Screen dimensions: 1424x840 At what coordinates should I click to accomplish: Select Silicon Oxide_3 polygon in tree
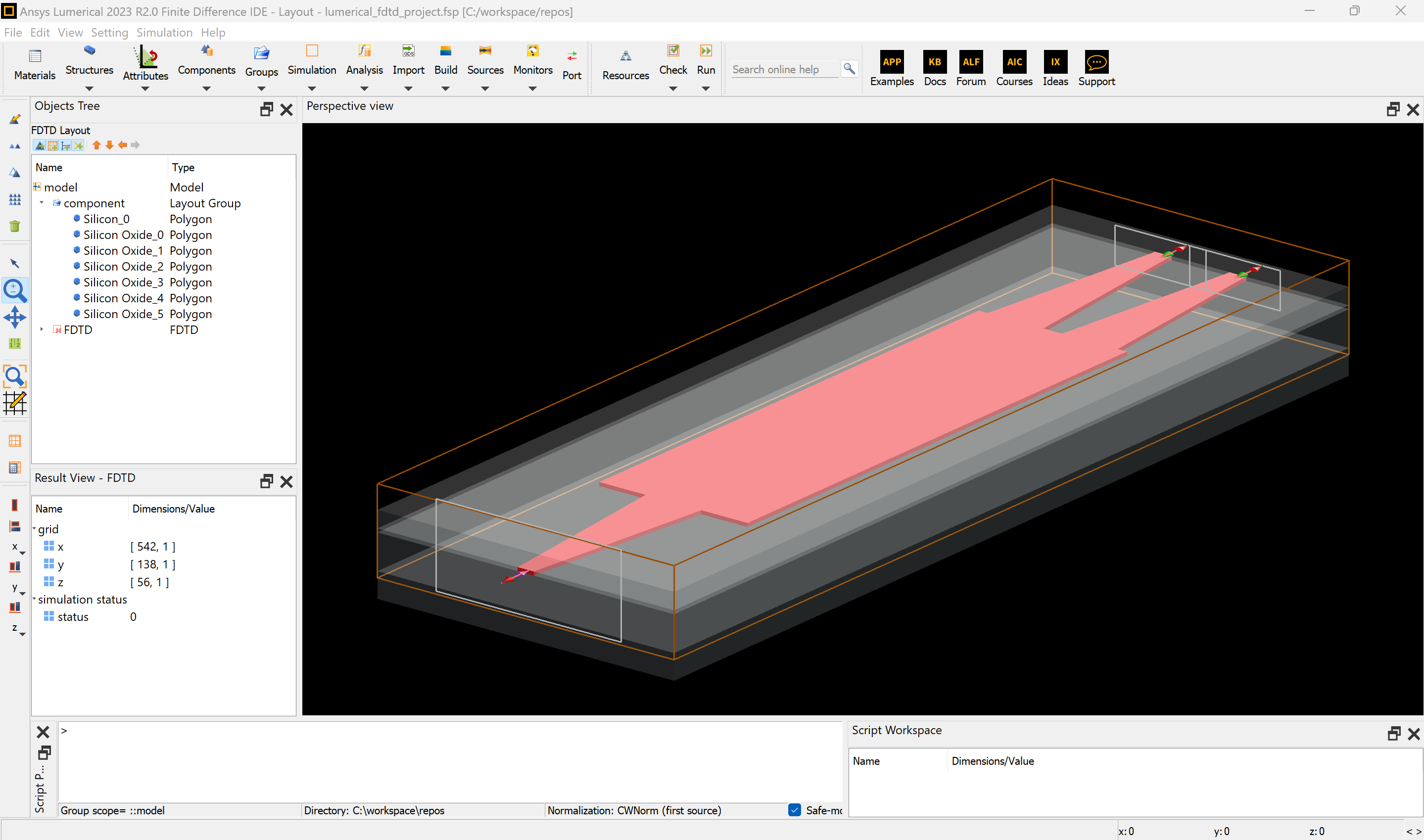123,282
